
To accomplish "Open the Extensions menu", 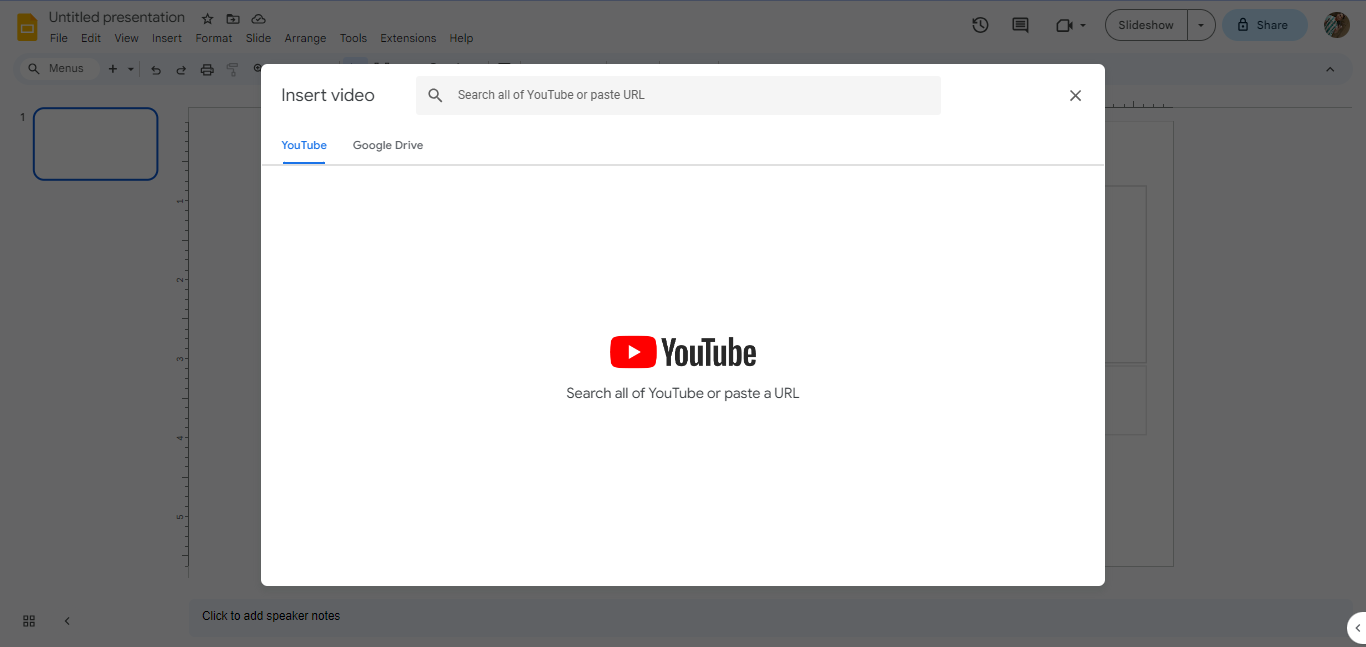I will coord(408,38).
